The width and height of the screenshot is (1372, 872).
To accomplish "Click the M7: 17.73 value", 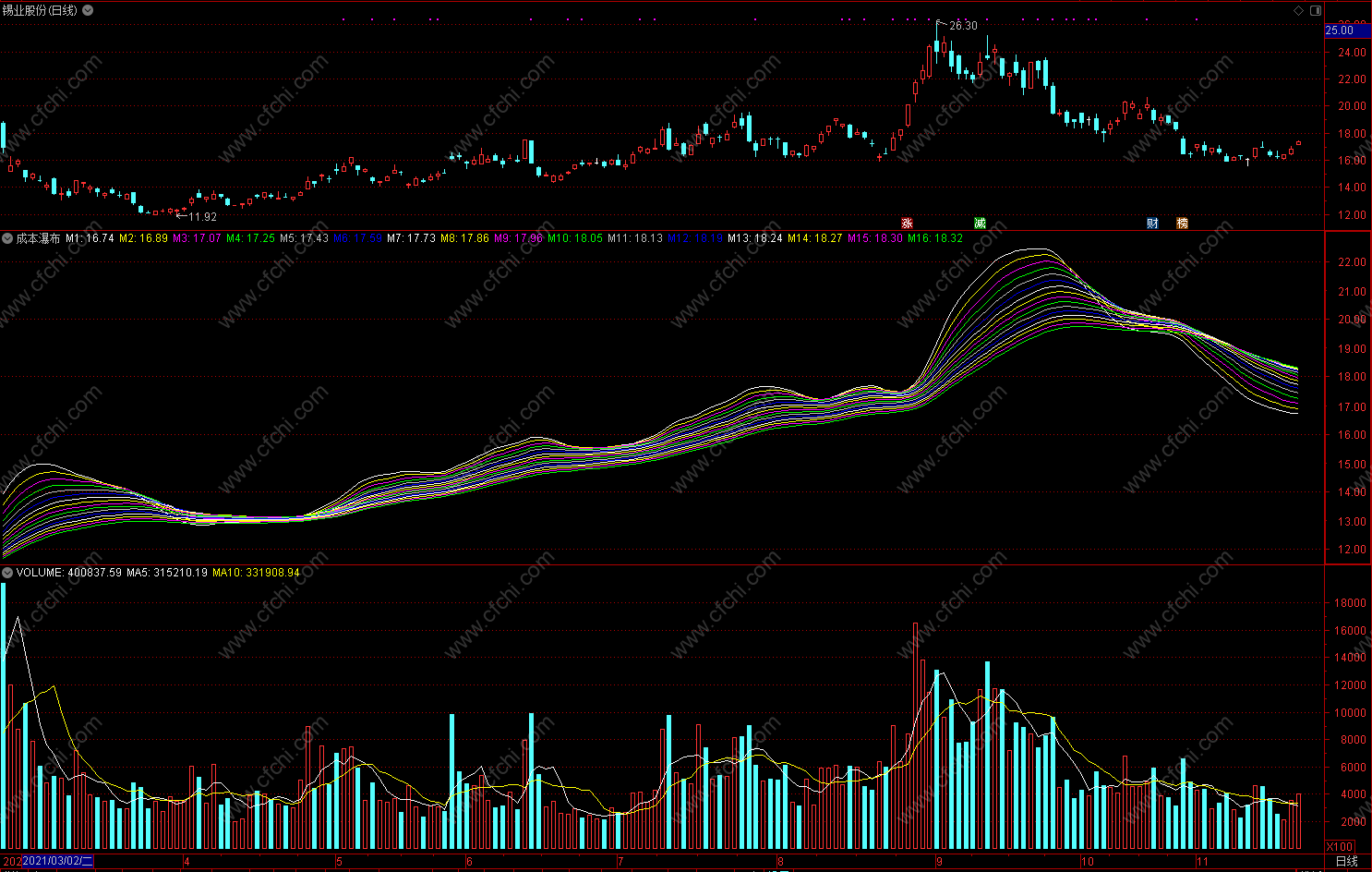I will pos(411,238).
